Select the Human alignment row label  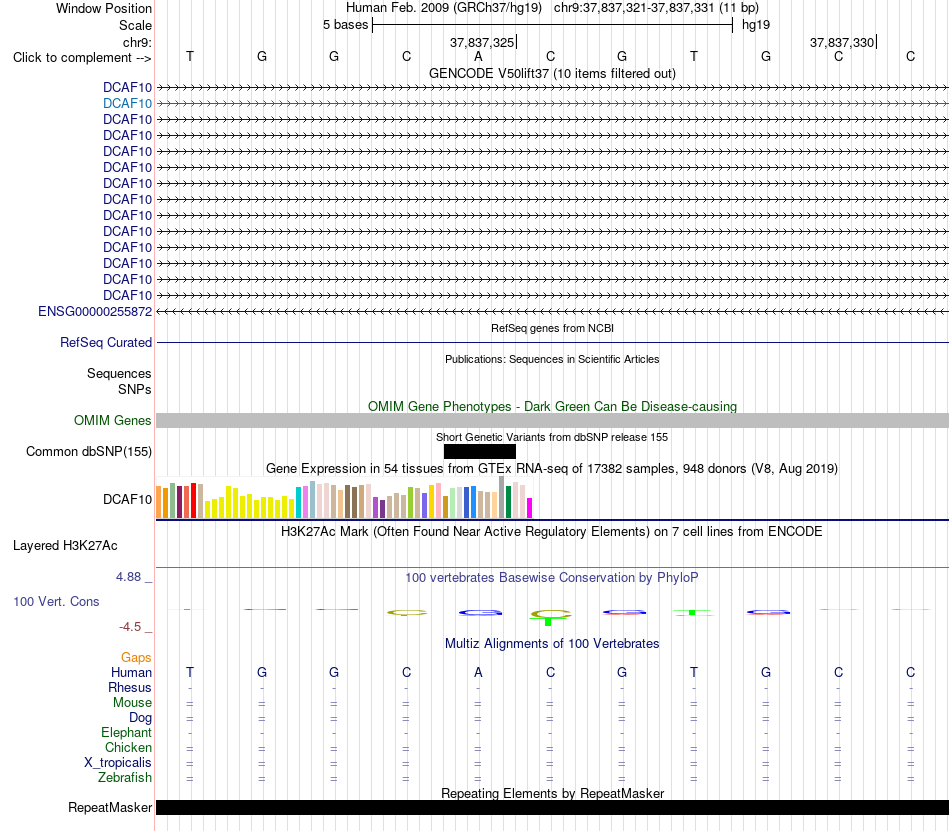(x=131, y=673)
